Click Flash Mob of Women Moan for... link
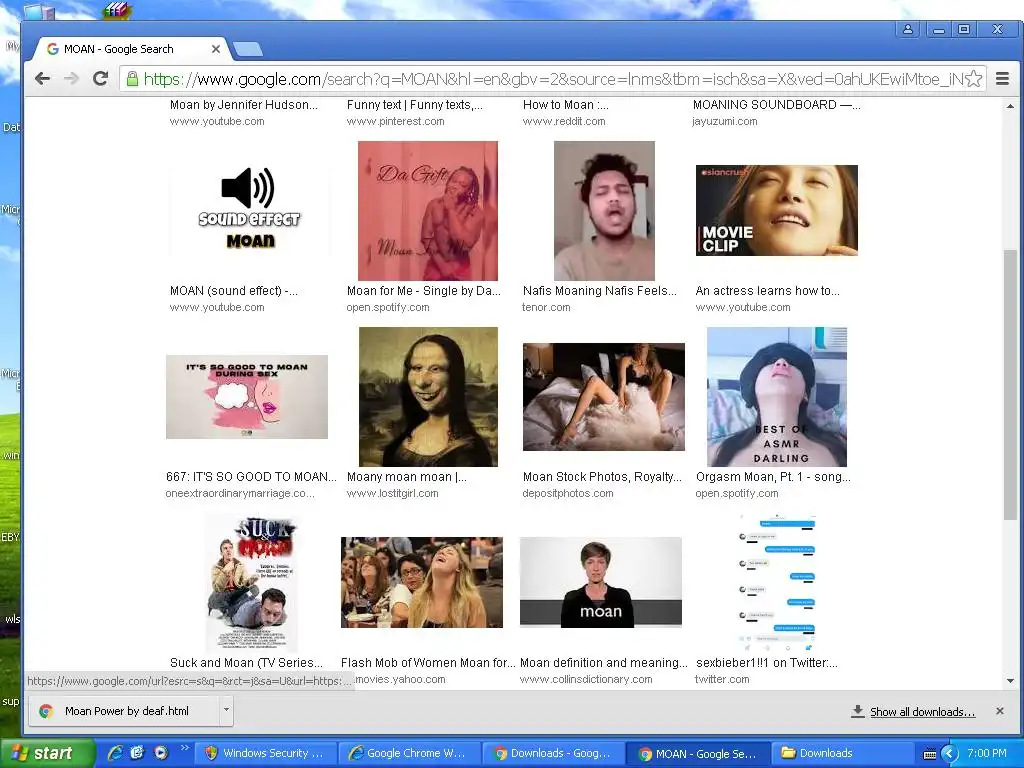Image resolution: width=1024 pixels, height=768 pixels. pos(428,663)
